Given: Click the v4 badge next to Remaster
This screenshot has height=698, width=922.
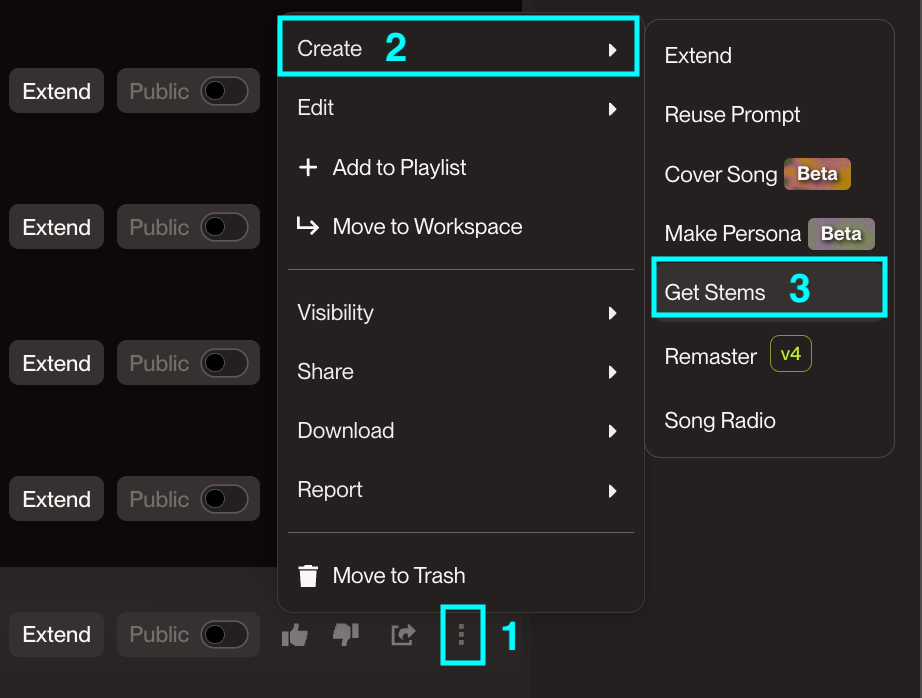Looking at the screenshot, I should [790, 354].
